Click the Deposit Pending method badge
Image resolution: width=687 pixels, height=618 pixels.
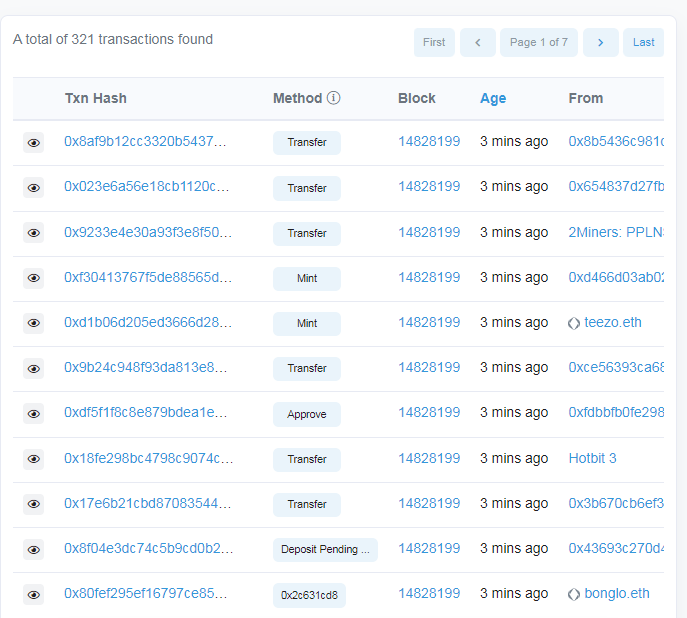coord(325,550)
